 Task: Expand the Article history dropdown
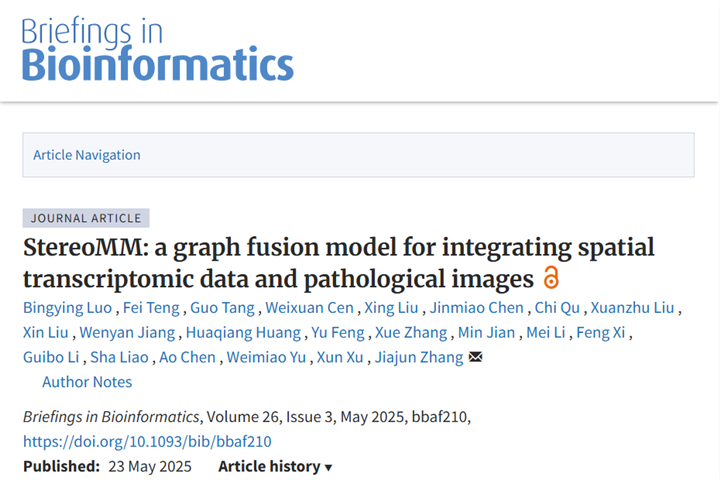click(275, 466)
